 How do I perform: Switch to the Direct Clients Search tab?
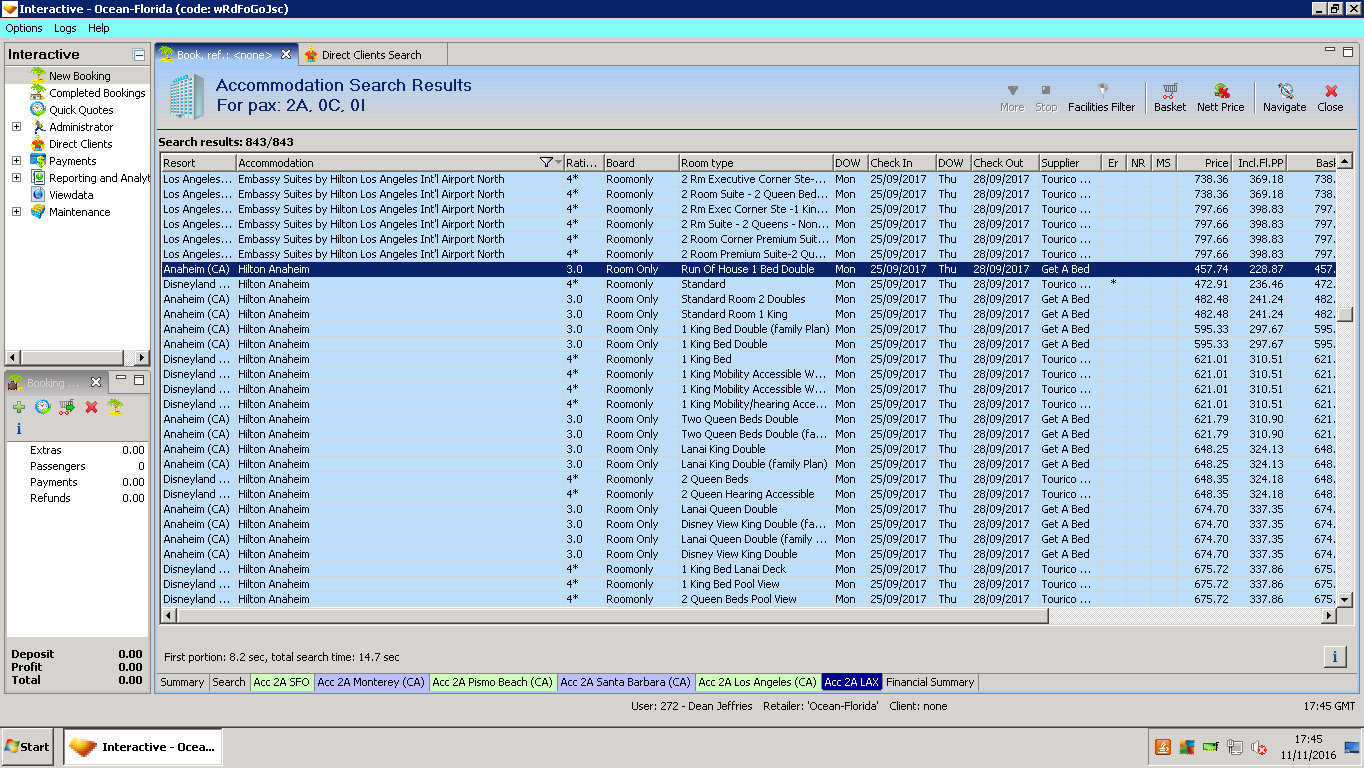pos(370,55)
